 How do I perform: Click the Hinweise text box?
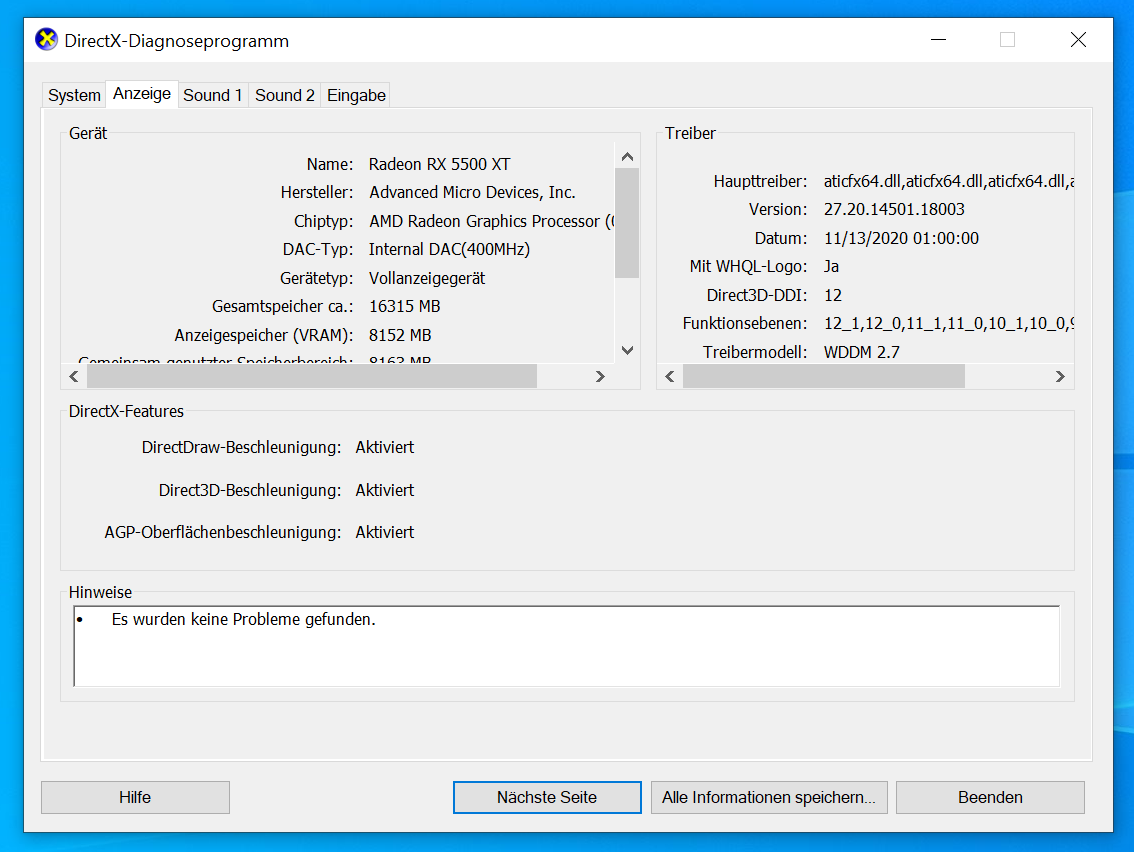point(566,646)
